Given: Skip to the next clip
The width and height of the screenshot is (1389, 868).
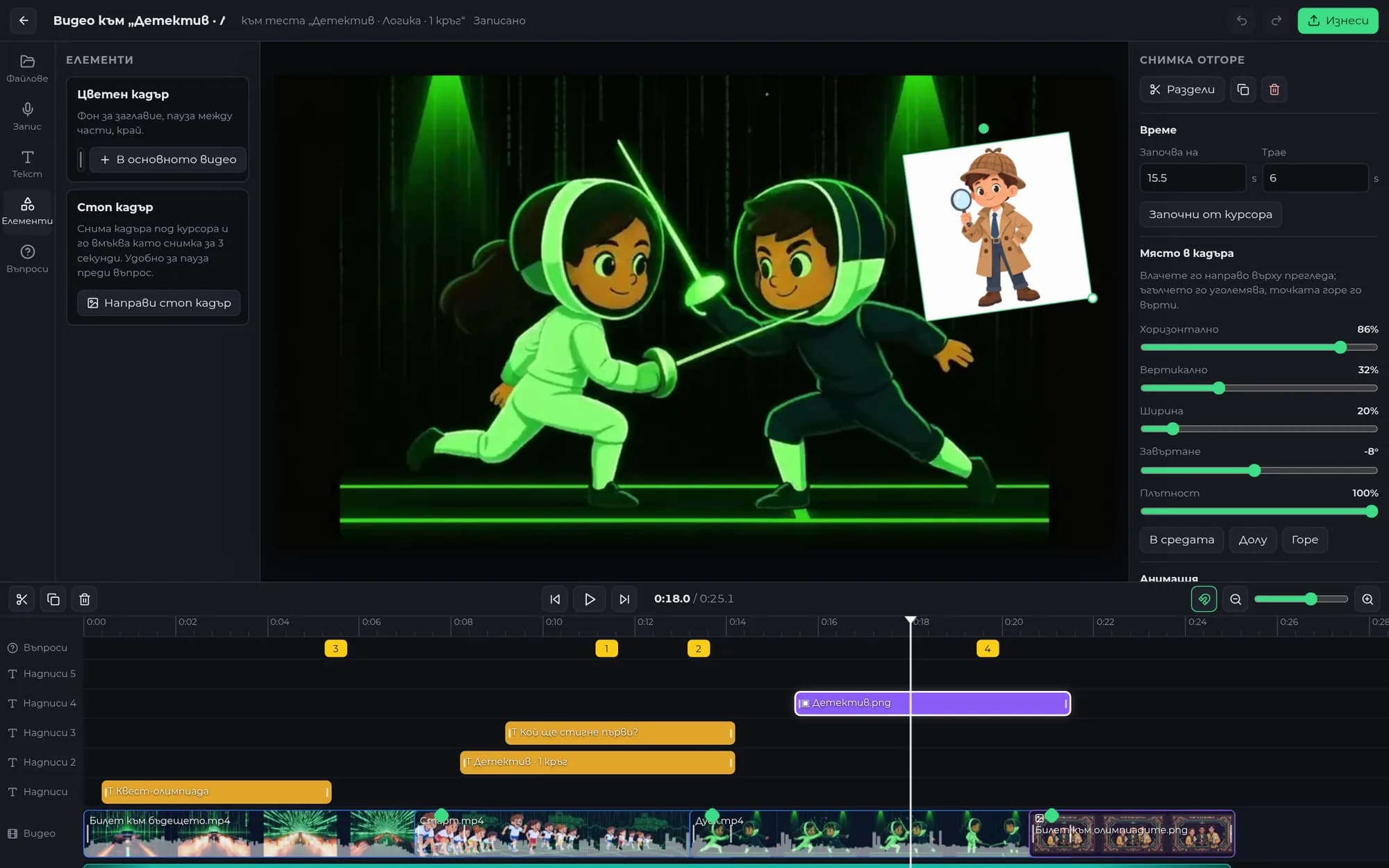Looking at the screenshot, I should (x=624, y=599).
